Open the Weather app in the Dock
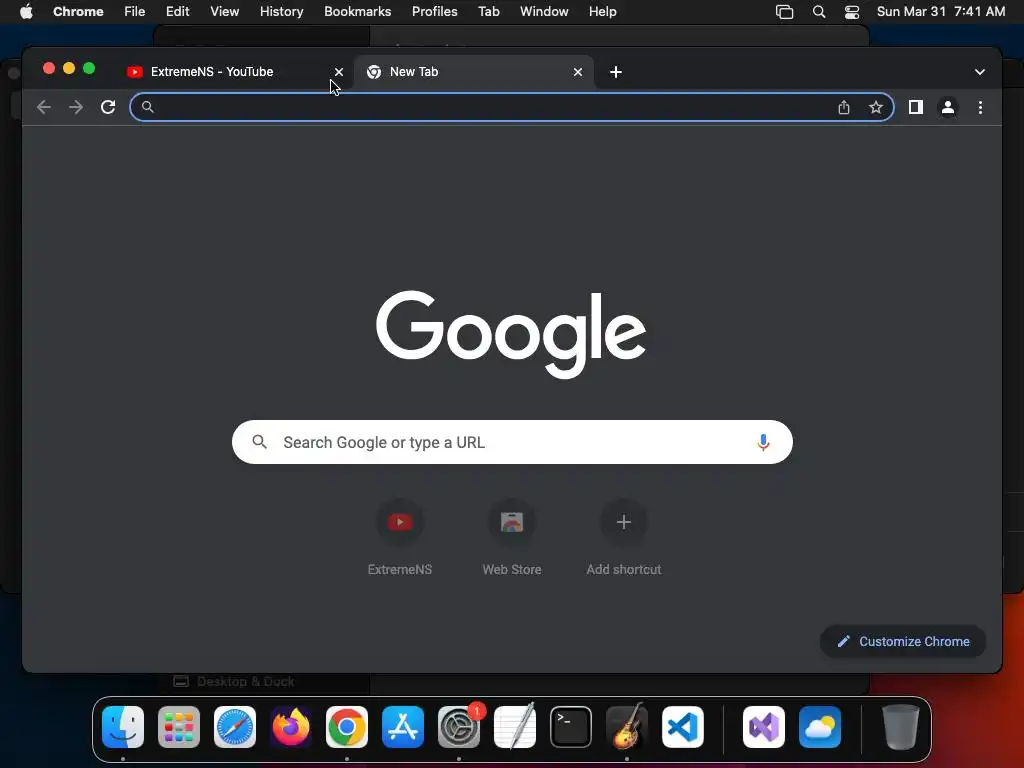Image resolution: width=1024 pixels, height=768 pixels. [x=820, y=727]
